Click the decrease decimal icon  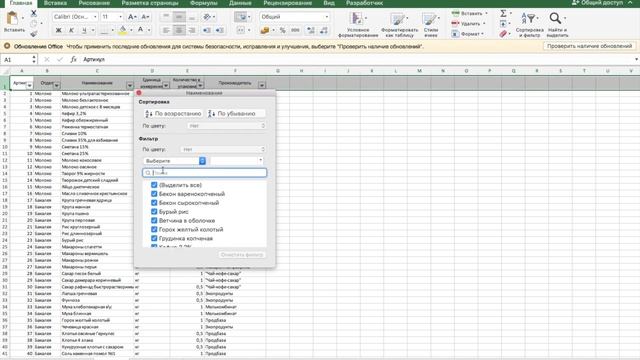click(324, 30)
